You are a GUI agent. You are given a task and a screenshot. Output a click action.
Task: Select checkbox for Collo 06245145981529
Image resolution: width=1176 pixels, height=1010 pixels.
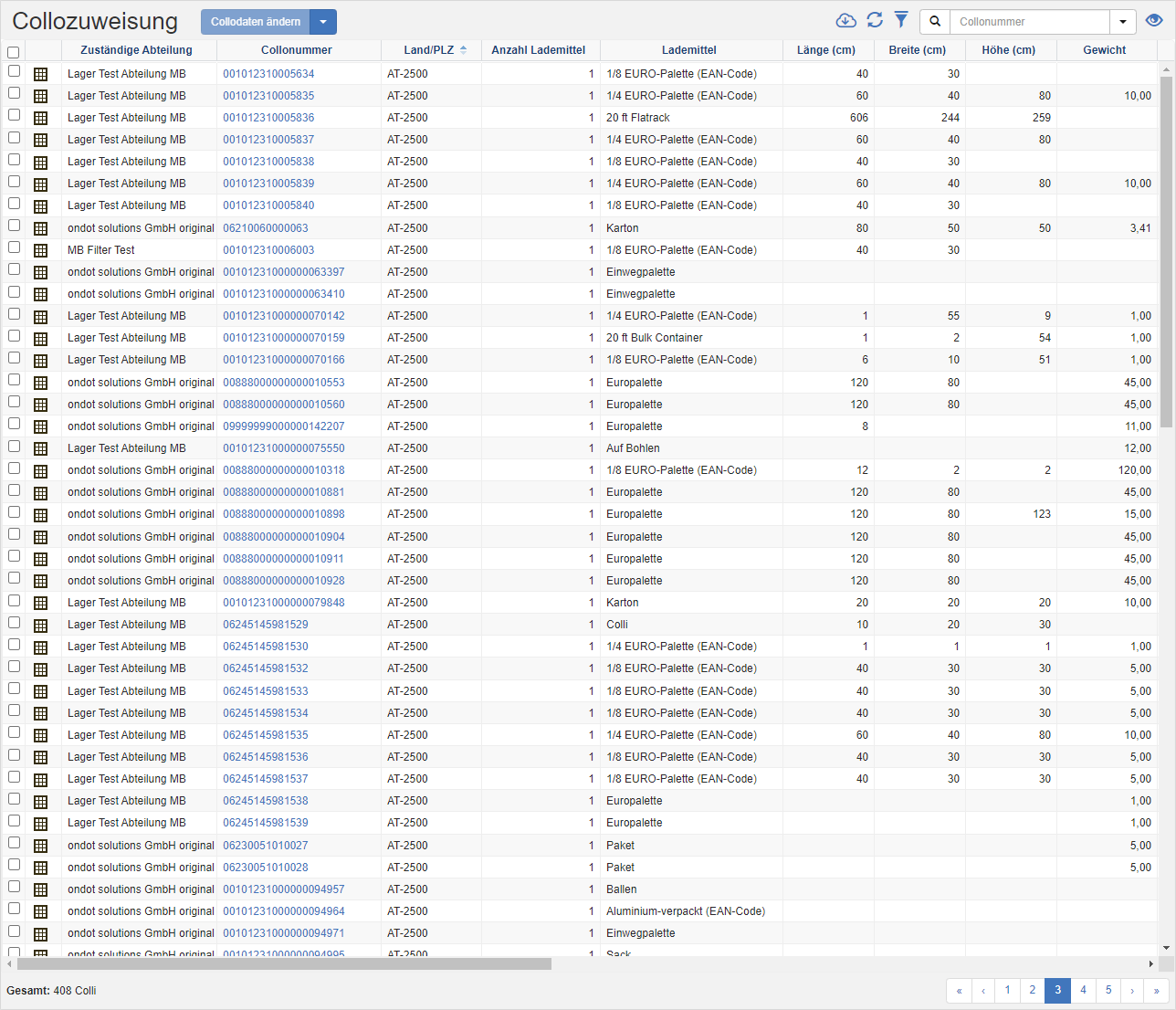click(x=14, y=623)
